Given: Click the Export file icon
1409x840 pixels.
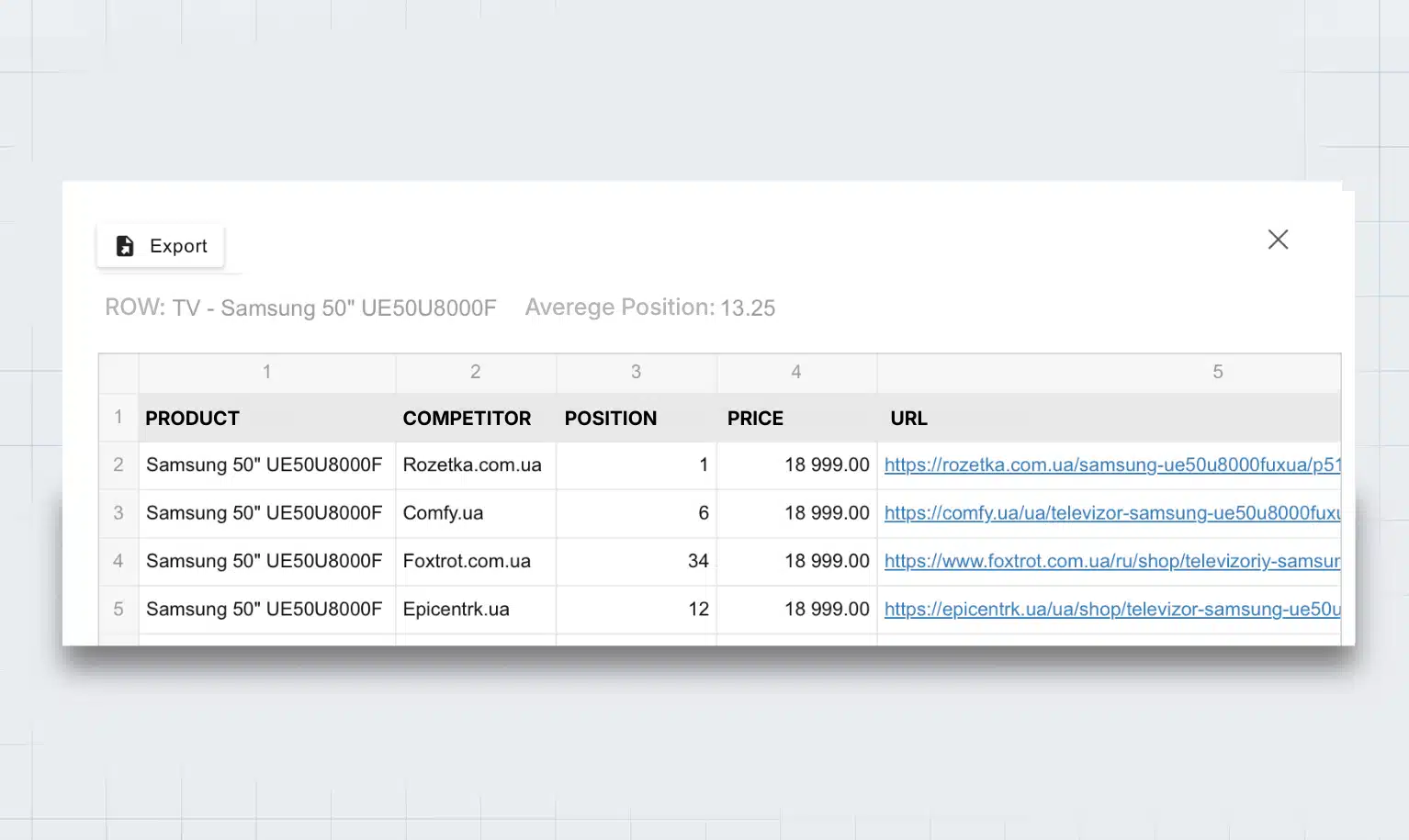Looking at the screenshot, I should 125,246.
